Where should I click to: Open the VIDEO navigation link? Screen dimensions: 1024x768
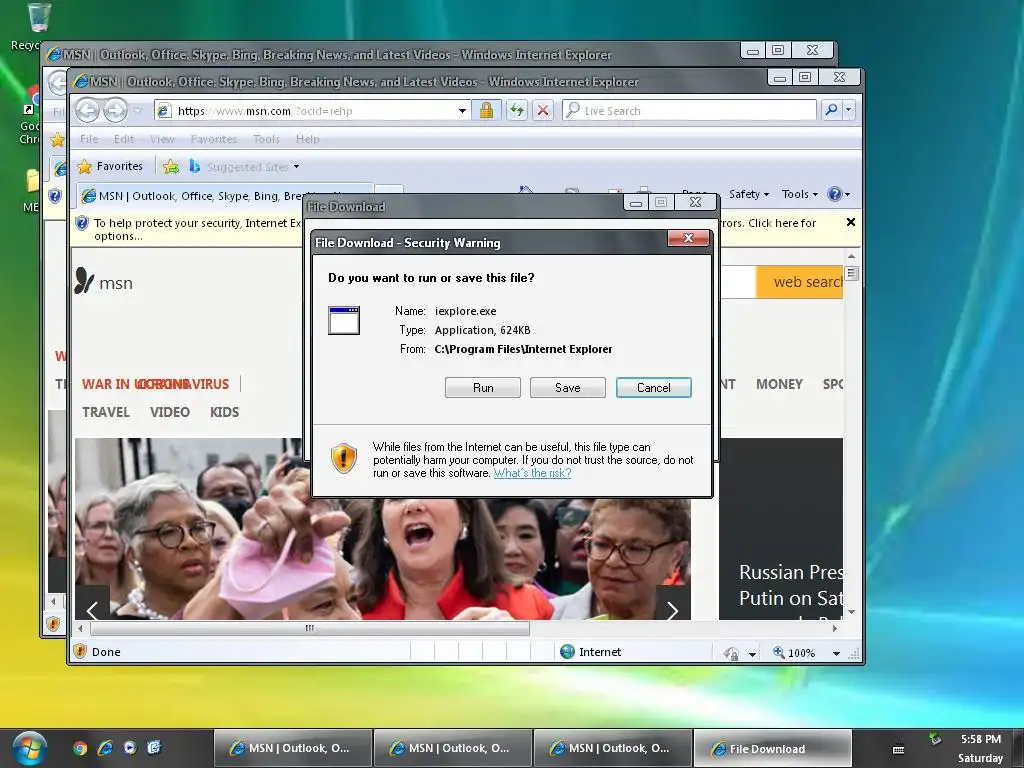pyautogui.click(x=170, y=412)
